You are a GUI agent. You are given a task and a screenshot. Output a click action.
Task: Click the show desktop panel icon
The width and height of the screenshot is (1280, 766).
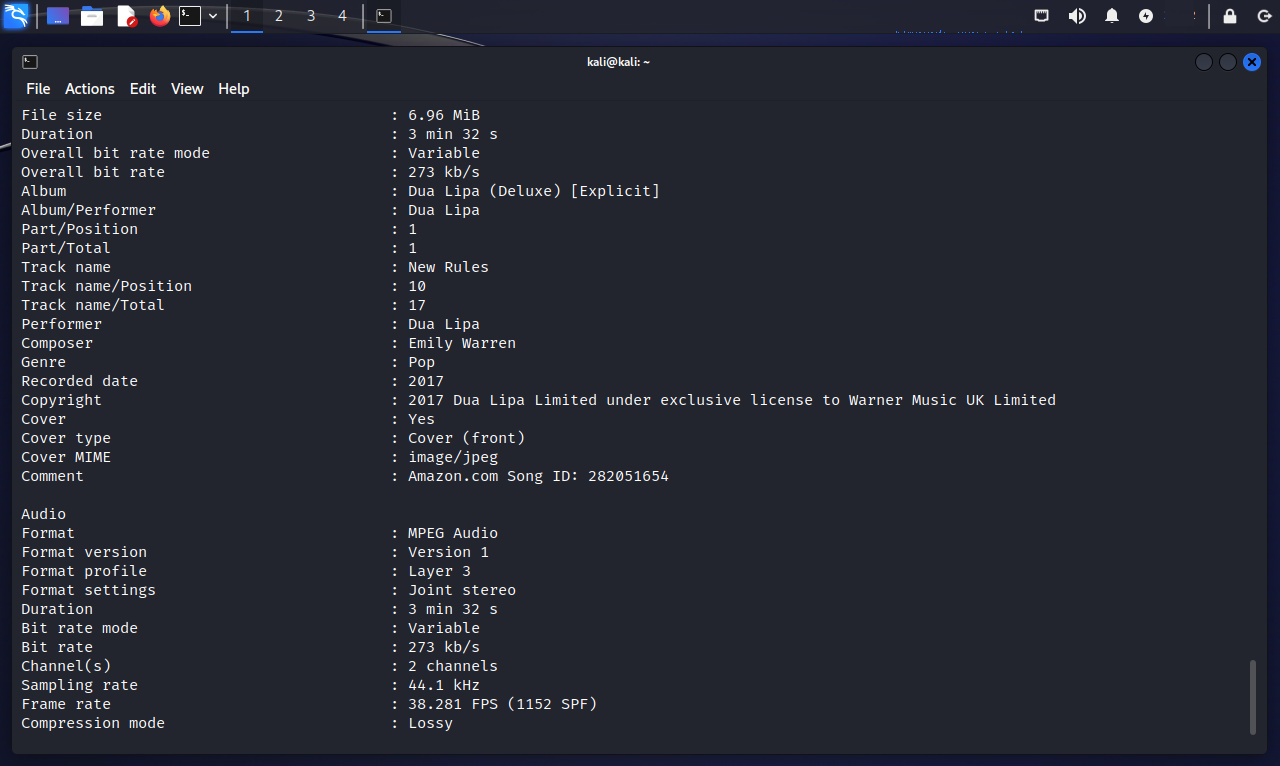(x=58, y=16)
